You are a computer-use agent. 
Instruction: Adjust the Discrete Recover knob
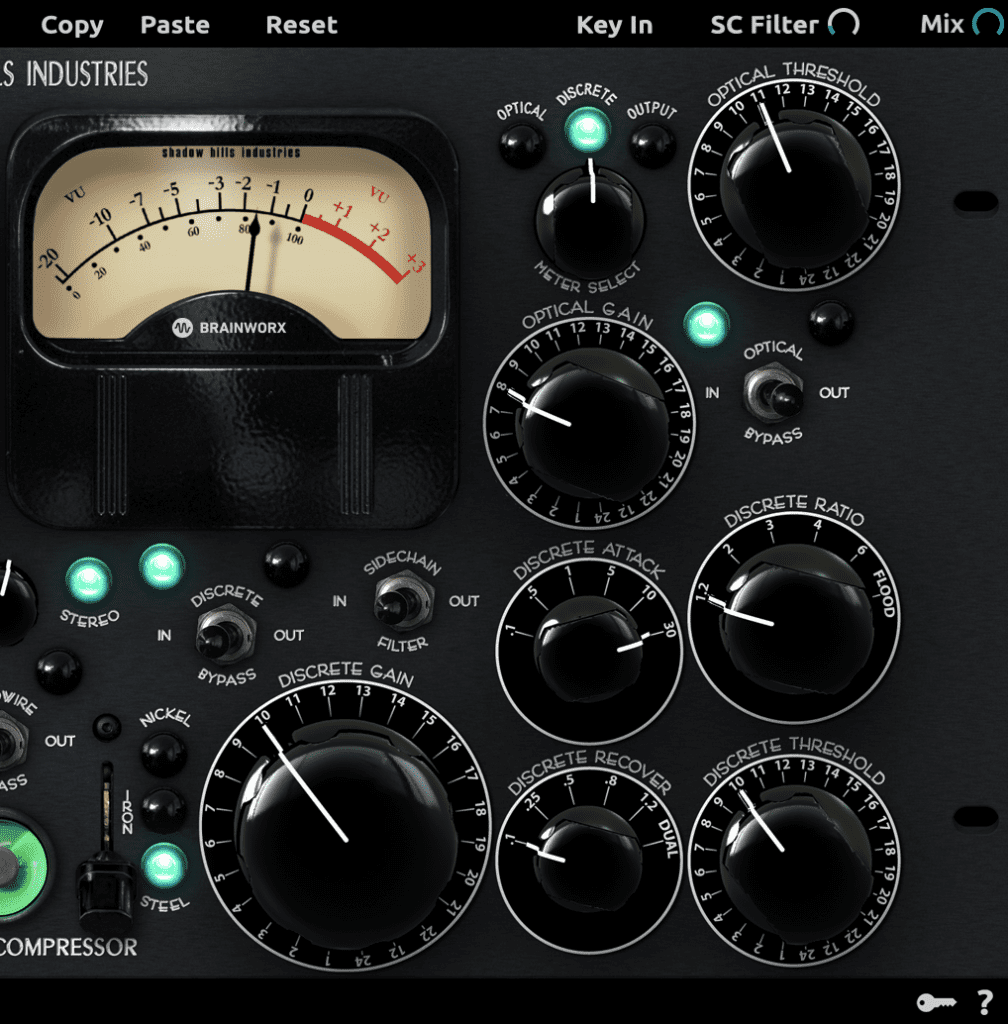pos(589,859)
